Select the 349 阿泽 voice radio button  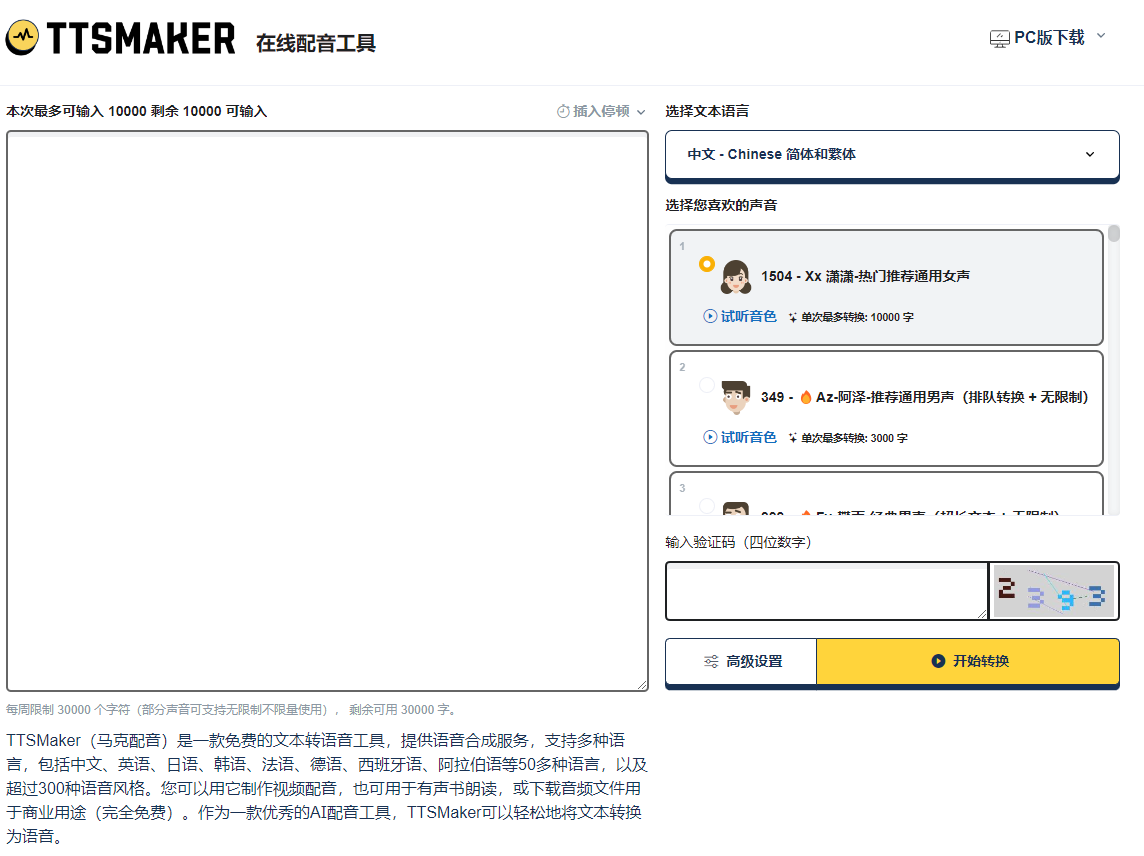(706, 385)
